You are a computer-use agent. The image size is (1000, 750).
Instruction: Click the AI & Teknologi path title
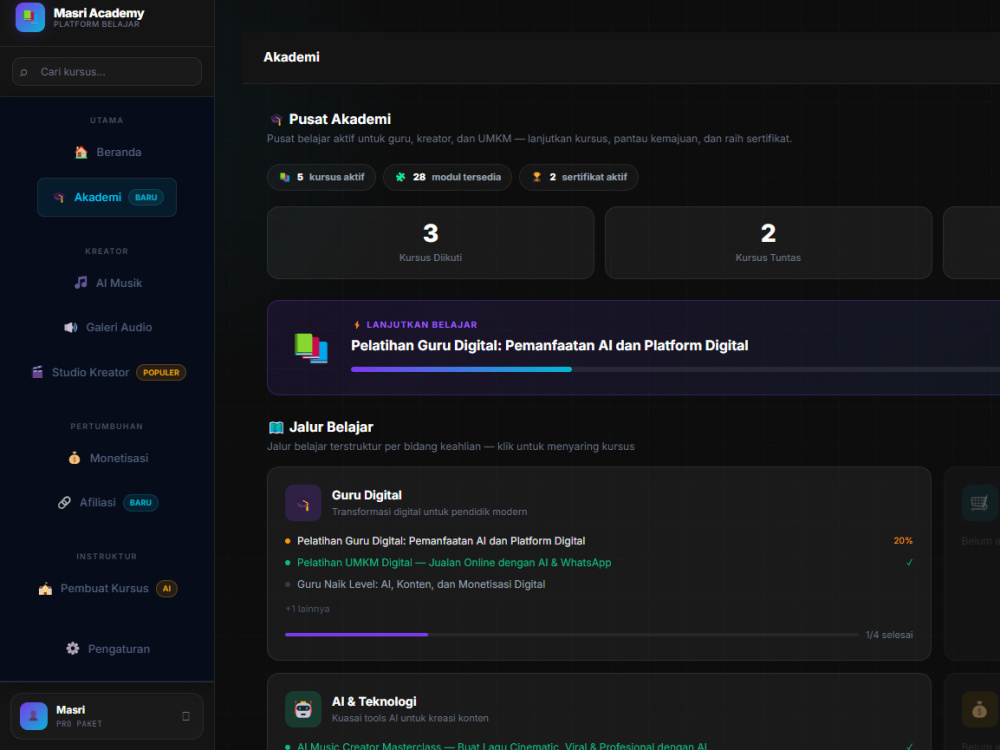click(374, 702)
